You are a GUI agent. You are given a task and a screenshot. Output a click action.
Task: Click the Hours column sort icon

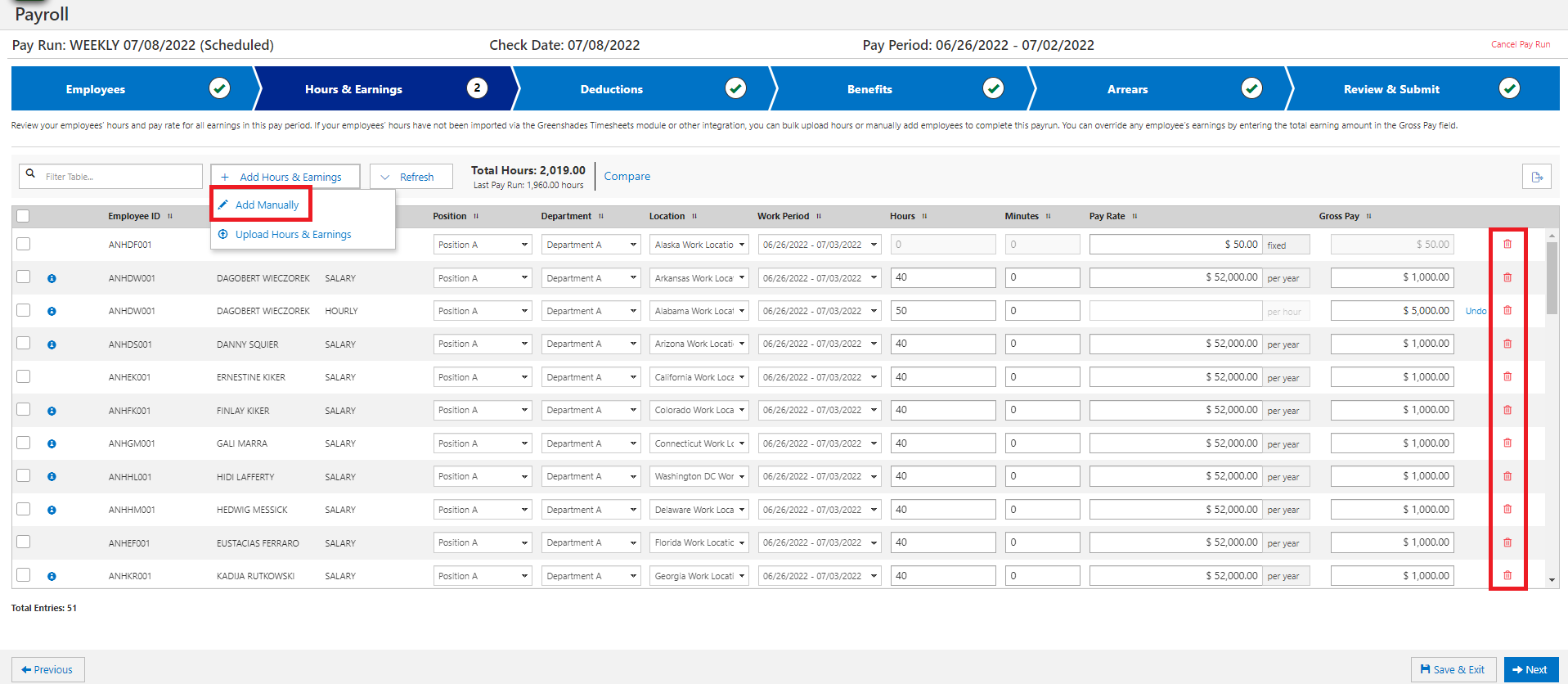click(924, 217)
